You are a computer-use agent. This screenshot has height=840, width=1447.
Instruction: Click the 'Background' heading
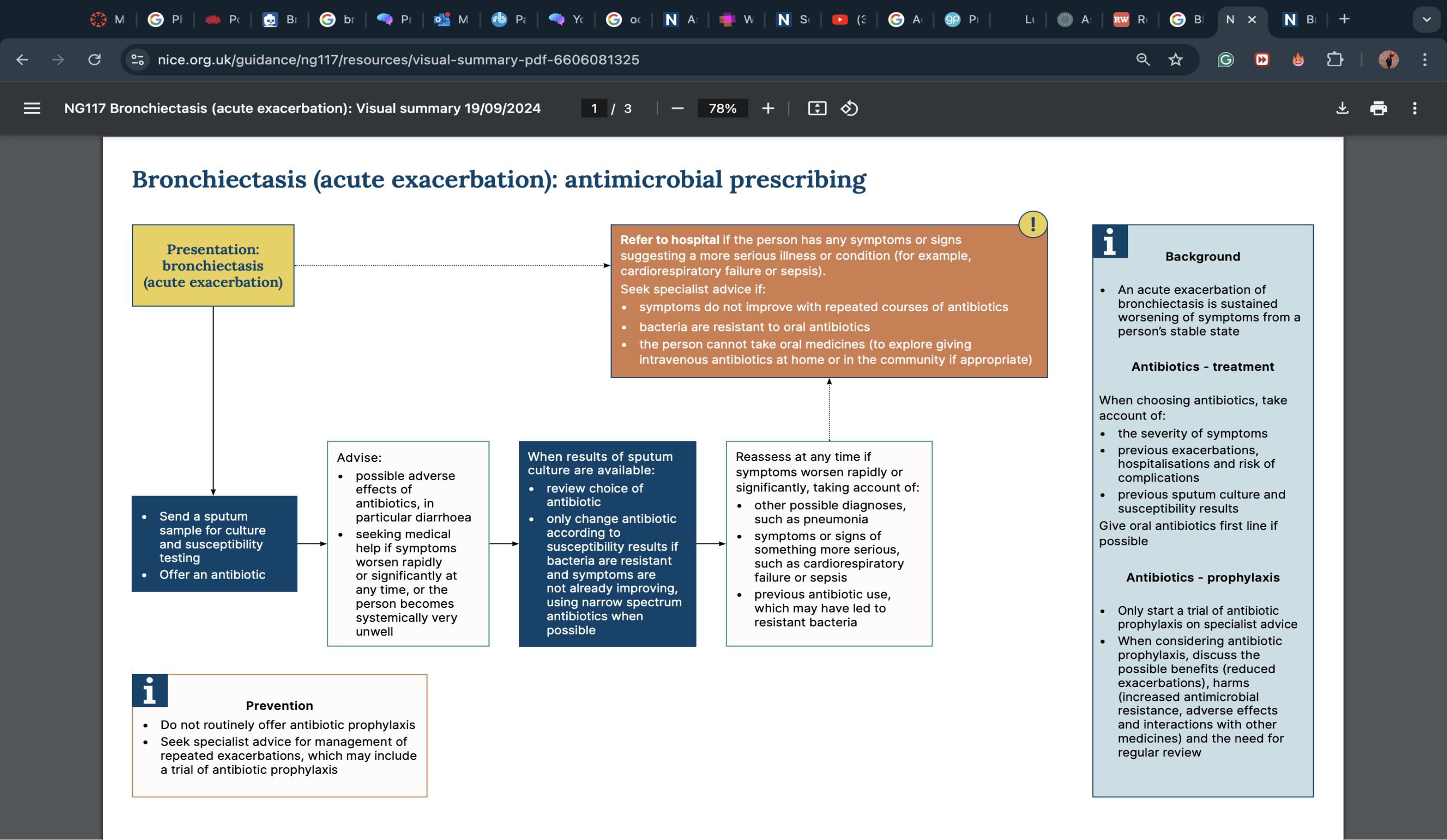click(1203, 256)
